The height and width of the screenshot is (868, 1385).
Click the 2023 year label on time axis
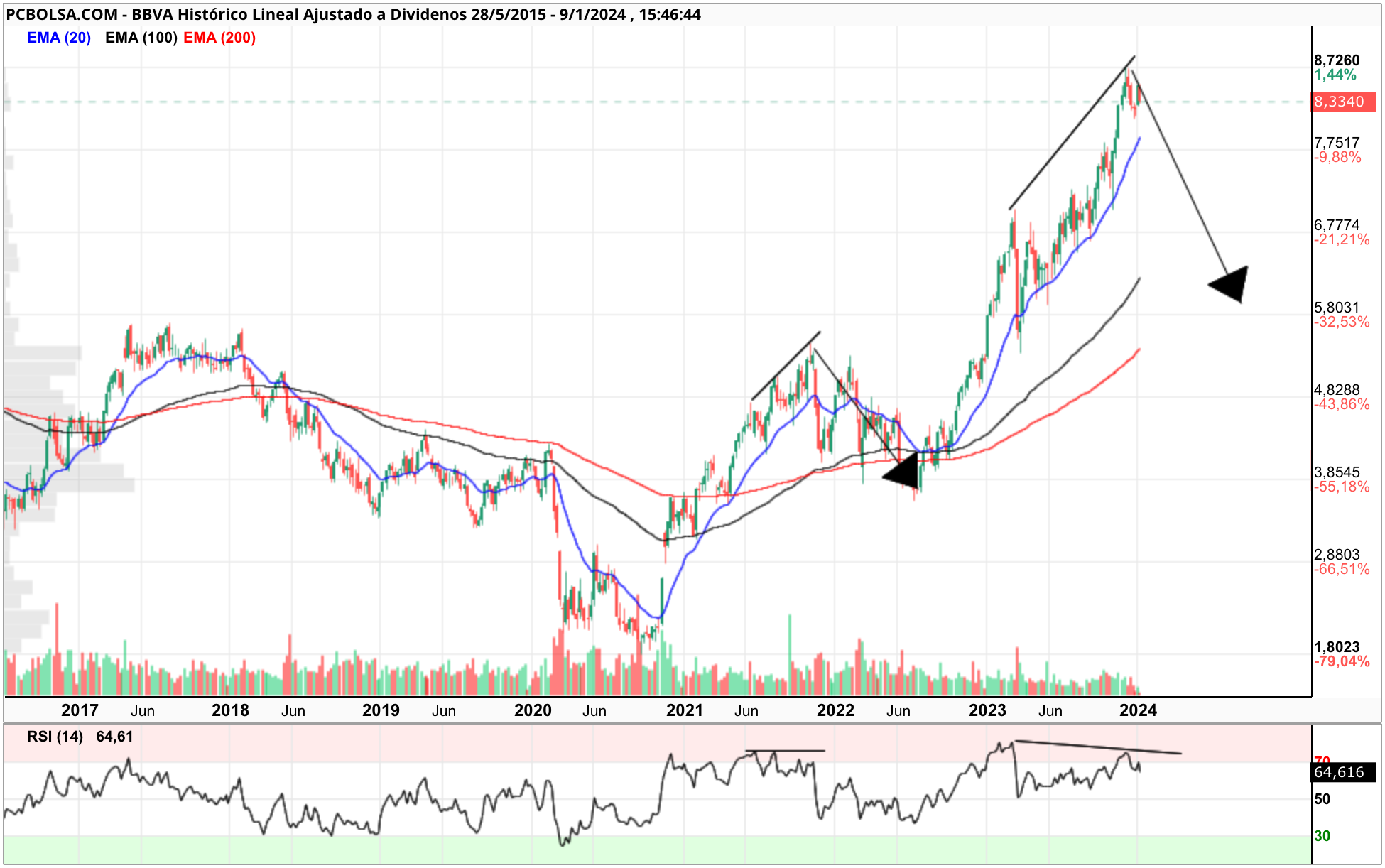pyautogui.click(x=987, y=710)
